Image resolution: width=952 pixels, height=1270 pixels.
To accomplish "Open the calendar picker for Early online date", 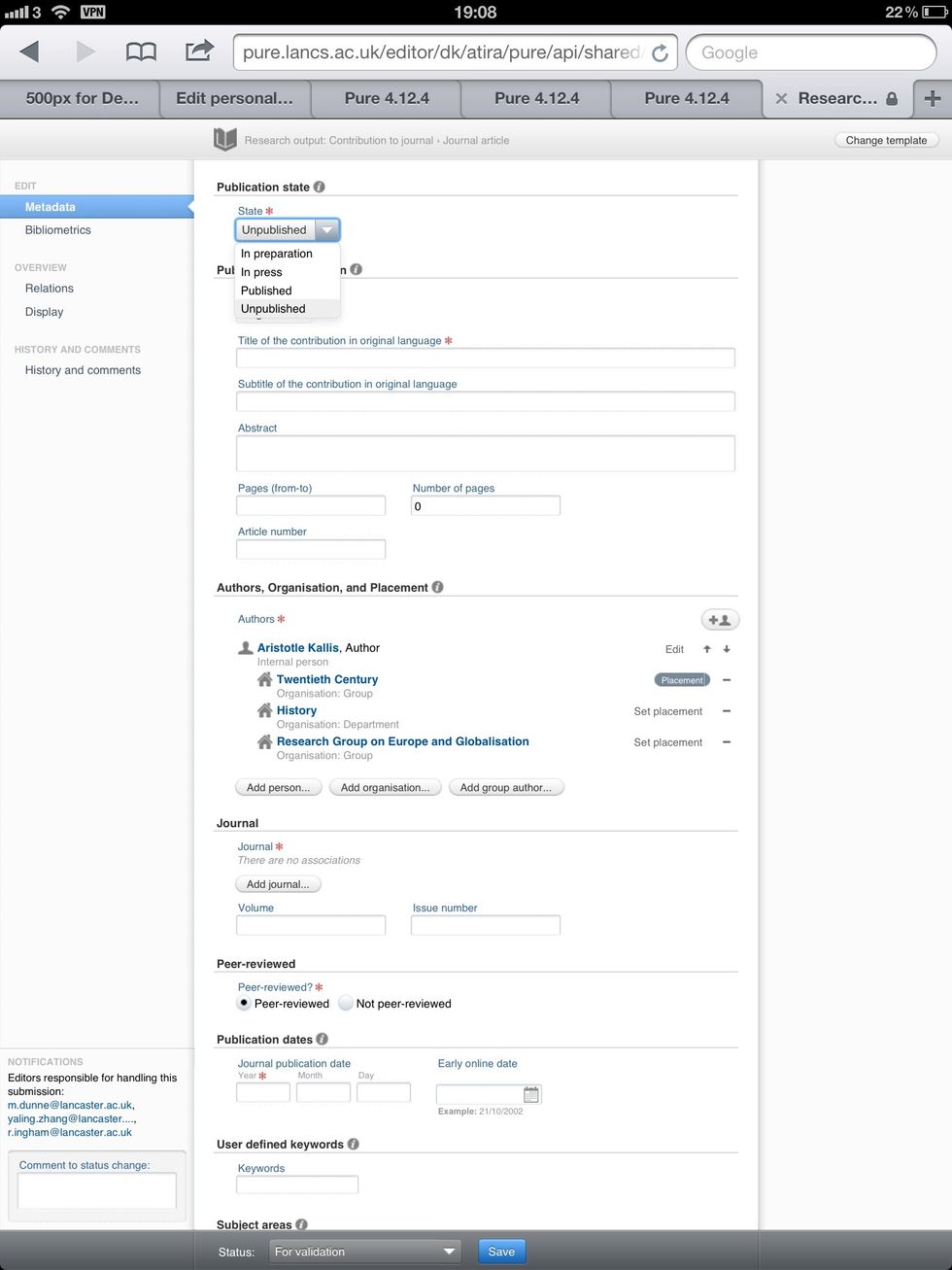I will click(x=530, y=1092).
